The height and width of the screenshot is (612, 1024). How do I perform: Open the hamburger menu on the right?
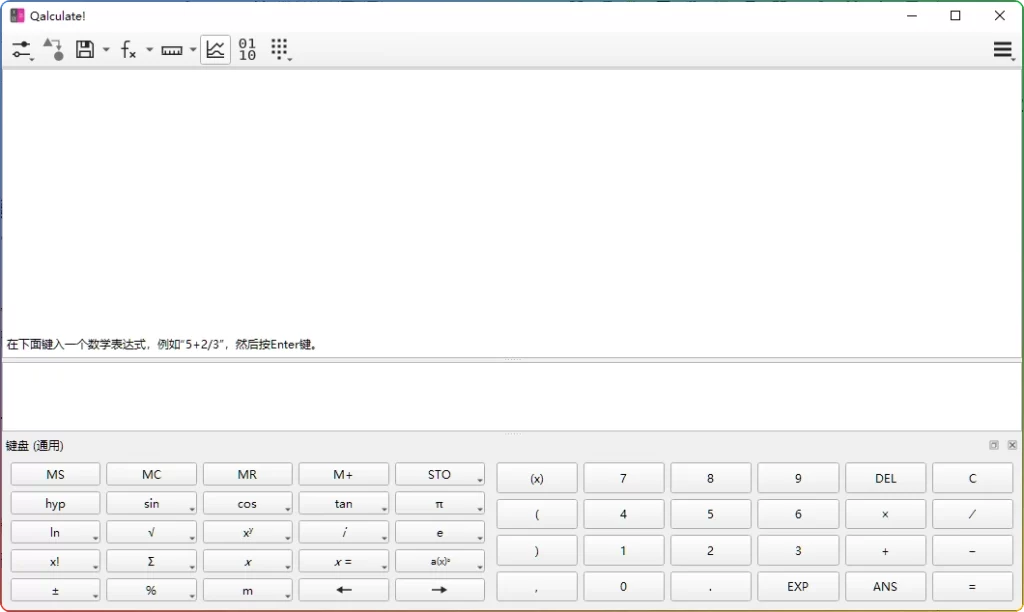(x=1002, y=48)
